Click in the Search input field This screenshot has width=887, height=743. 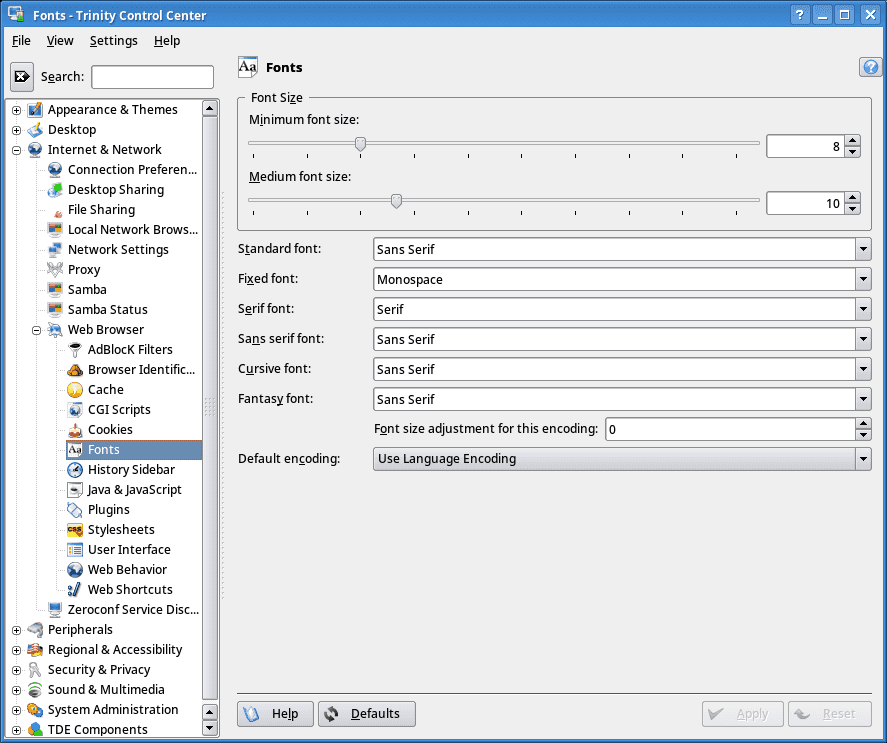[152, 77]
